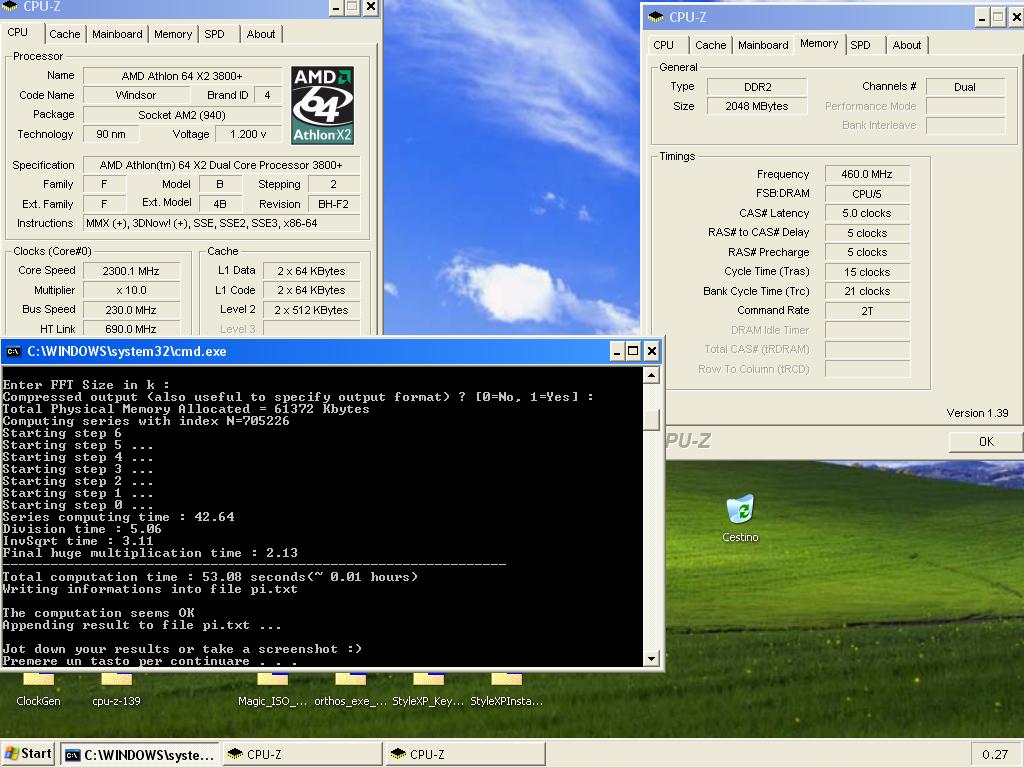Click the Voltage 1.200 v field
This screenshot has height=768, width=1024.
[x=248, y=135]
